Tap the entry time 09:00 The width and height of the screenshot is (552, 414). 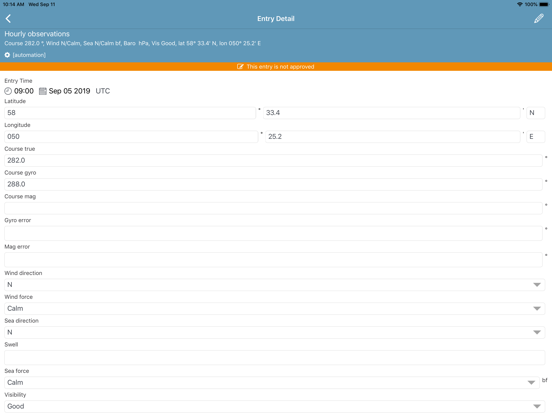pyautogui.click(x=24, y=91)
